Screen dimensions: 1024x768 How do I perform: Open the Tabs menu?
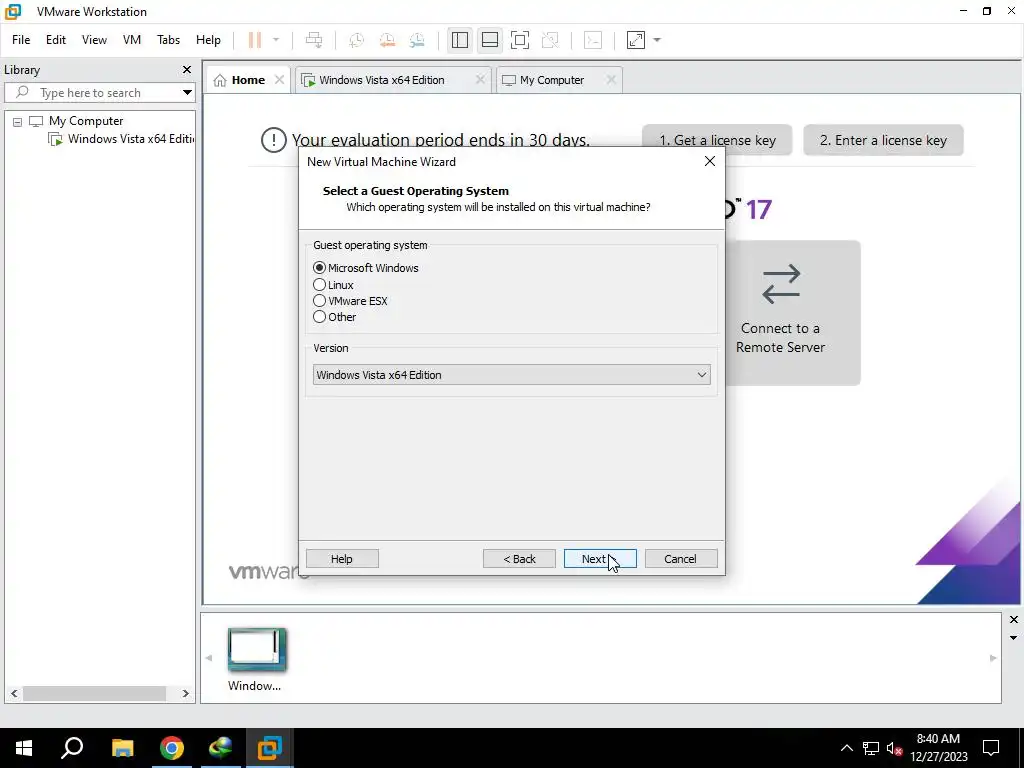tap(168, 40)
